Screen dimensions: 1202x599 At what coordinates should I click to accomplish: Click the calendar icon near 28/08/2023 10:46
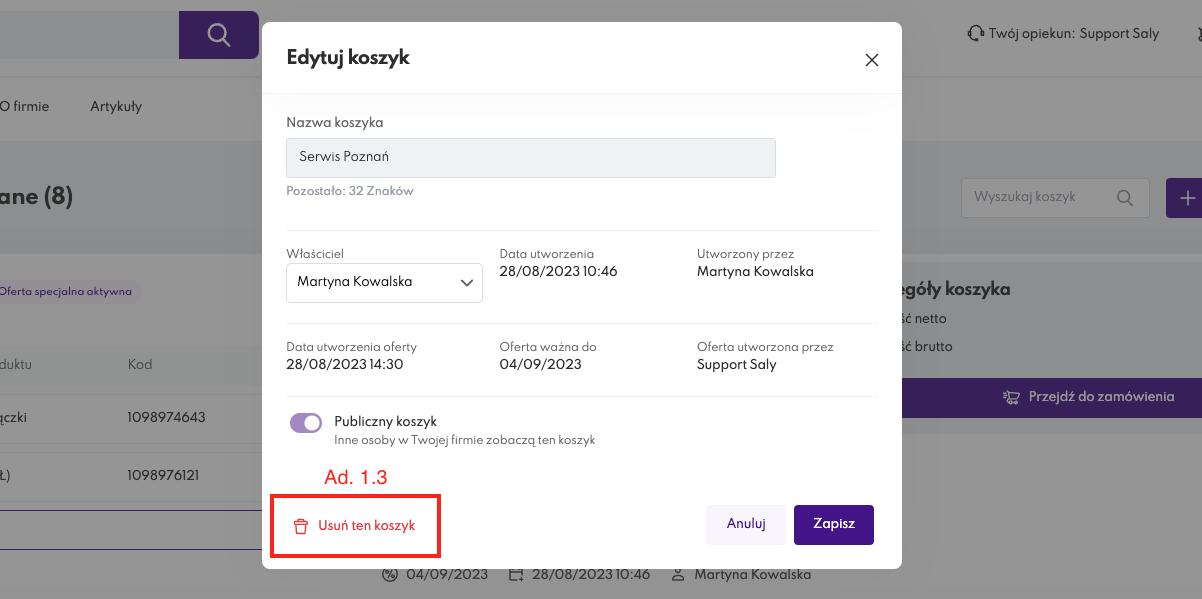516,575
